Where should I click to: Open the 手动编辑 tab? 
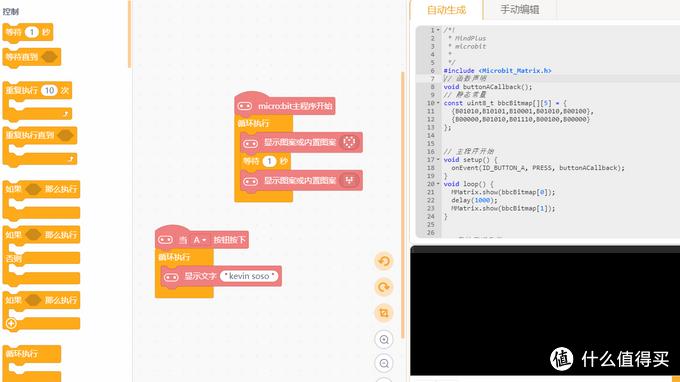(520, 10)
